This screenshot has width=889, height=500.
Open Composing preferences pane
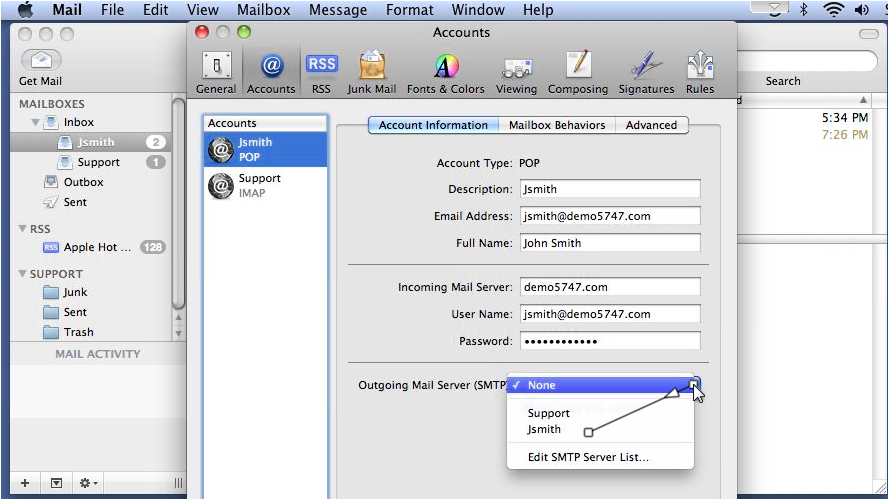(x=578, y=73)
